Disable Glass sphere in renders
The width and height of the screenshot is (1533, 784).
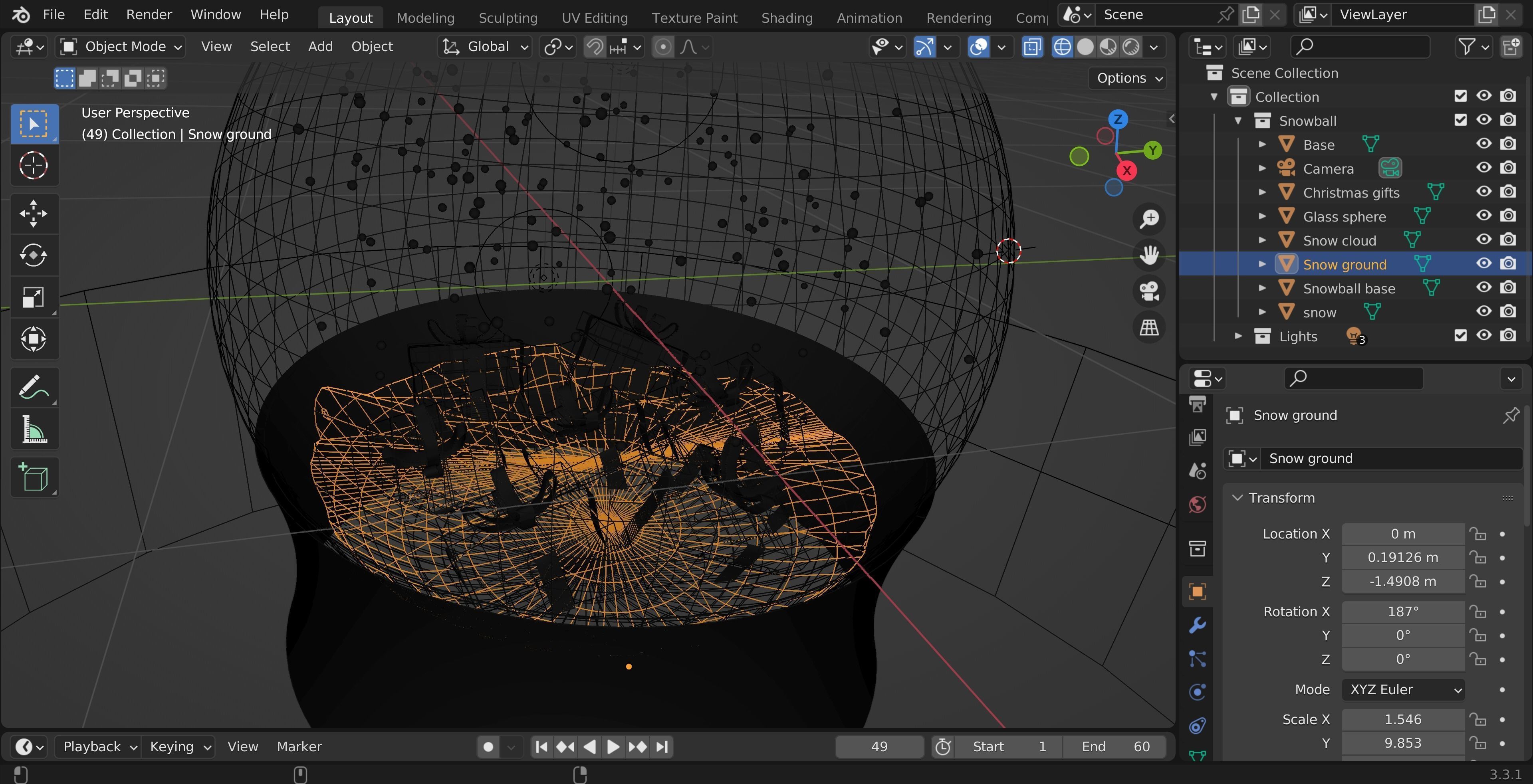(1508, 215)
